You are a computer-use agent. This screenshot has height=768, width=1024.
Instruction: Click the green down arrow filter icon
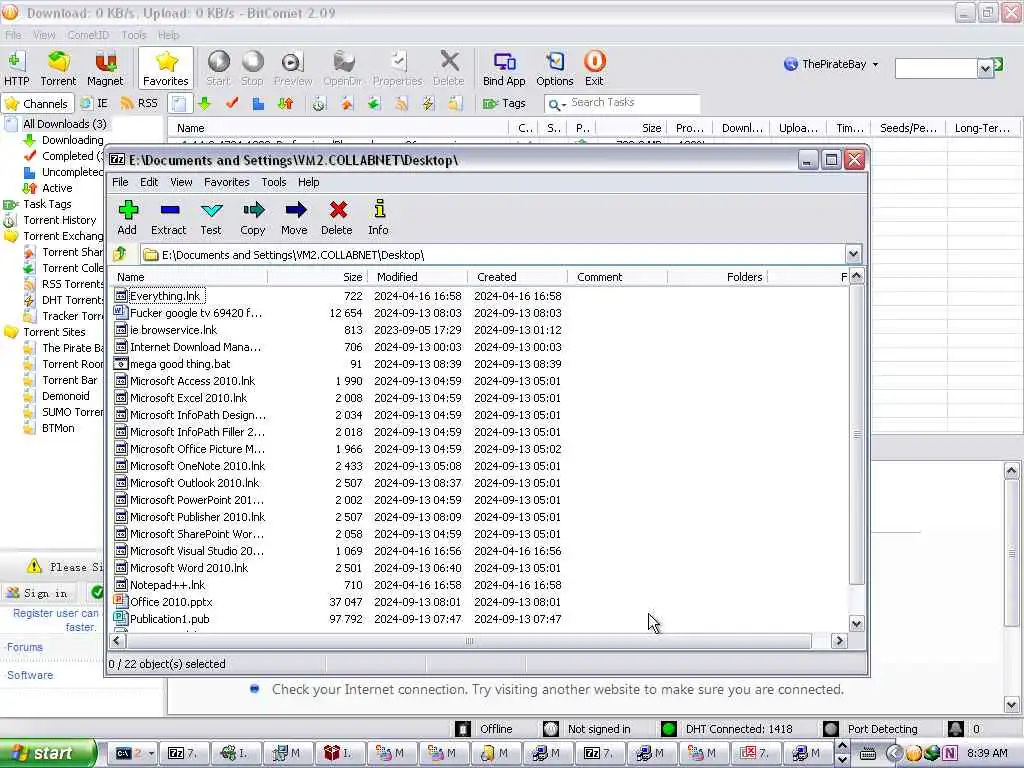tap(204, 103)
